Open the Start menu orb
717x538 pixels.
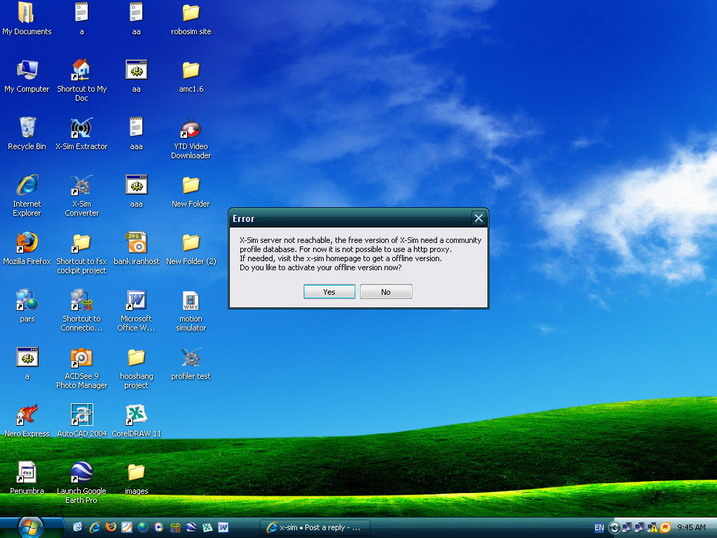(31, 526)
